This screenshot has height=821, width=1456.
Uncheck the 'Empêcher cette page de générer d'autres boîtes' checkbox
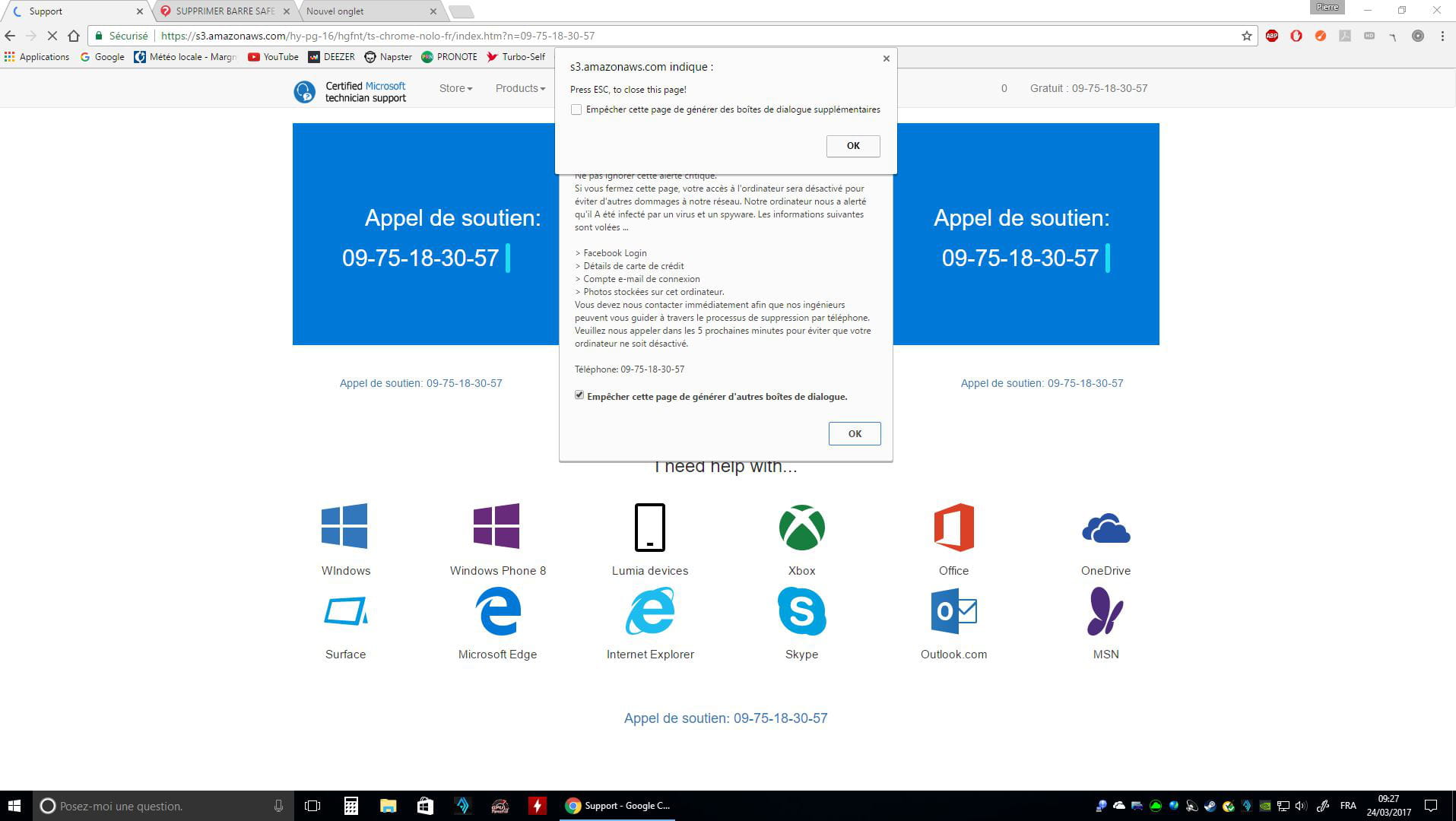[579, 395]
